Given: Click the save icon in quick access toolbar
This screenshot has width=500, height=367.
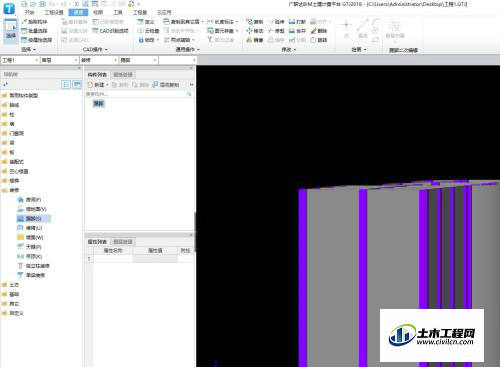Looking at the screenshot, I should pos(43,4).
